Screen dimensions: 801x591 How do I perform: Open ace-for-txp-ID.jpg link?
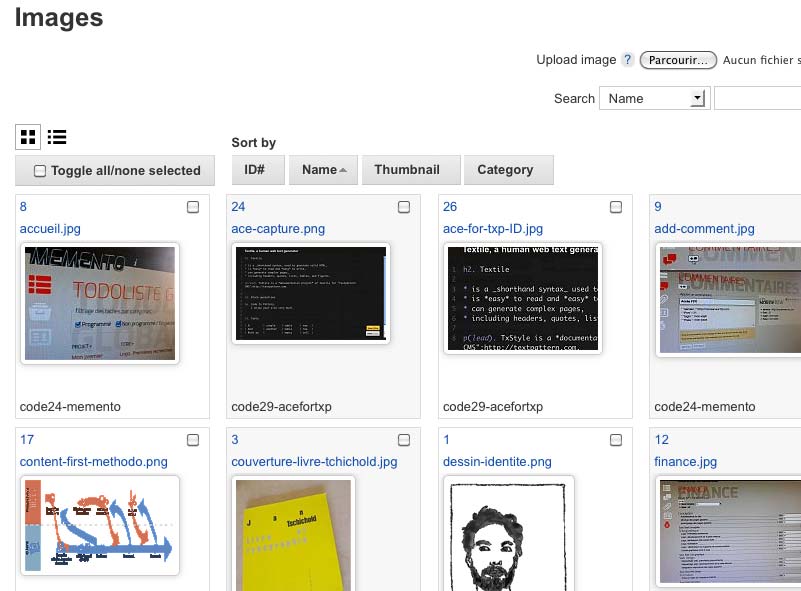tap(493, 229)
